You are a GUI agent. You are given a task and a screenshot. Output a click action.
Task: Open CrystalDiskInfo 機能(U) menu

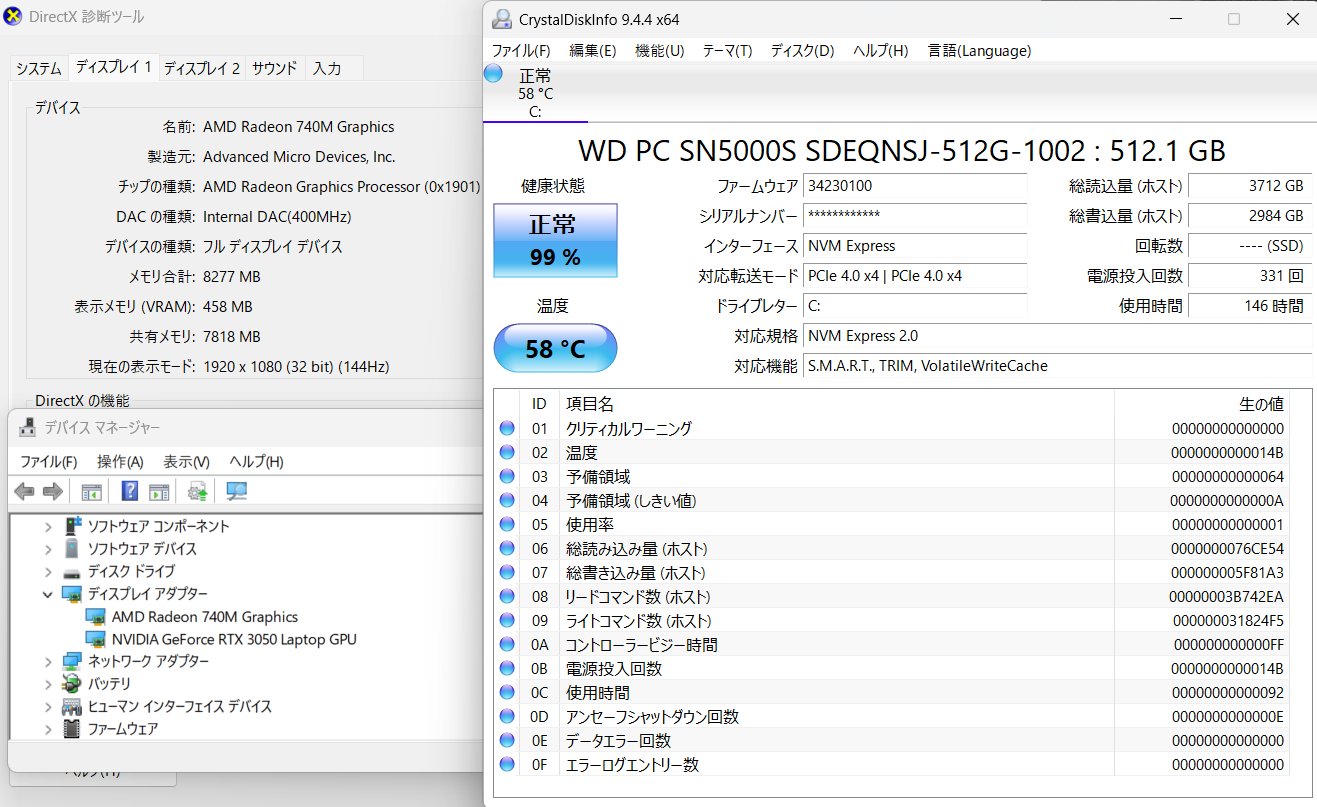(x=660, y=50)
